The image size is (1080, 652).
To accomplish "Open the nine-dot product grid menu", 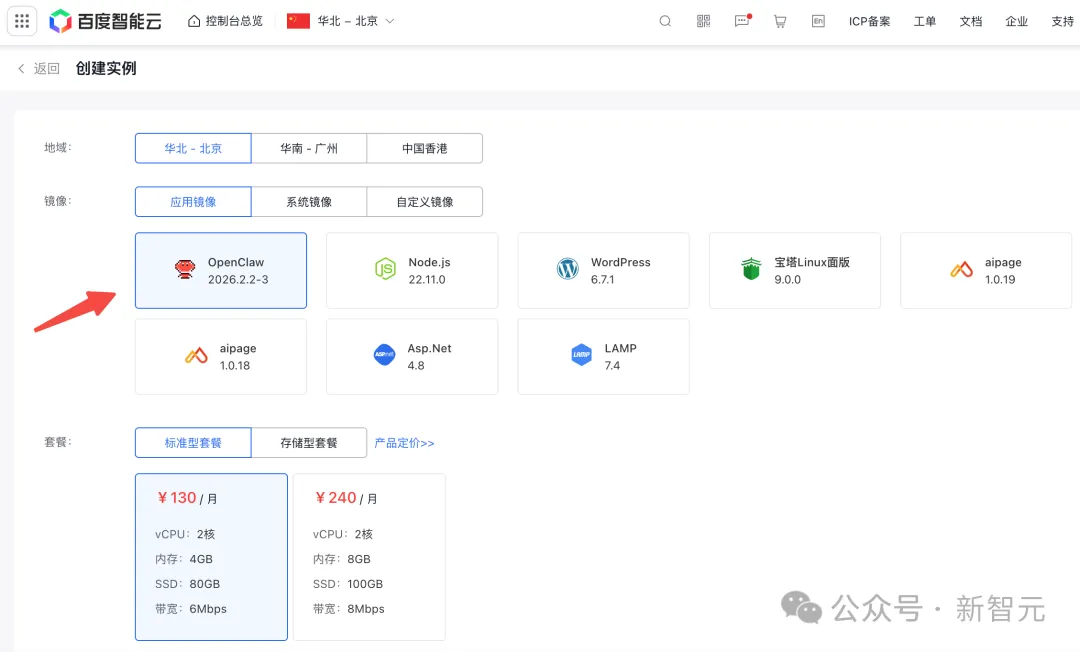I will pyautogui.click(x=22, y=21).
